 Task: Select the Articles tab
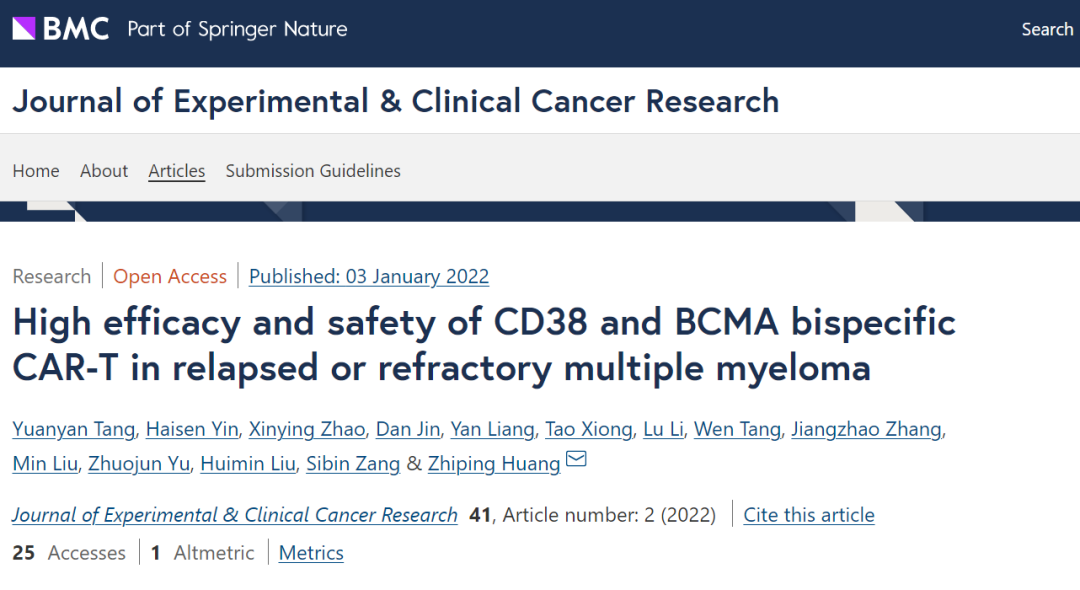point(177,171)
